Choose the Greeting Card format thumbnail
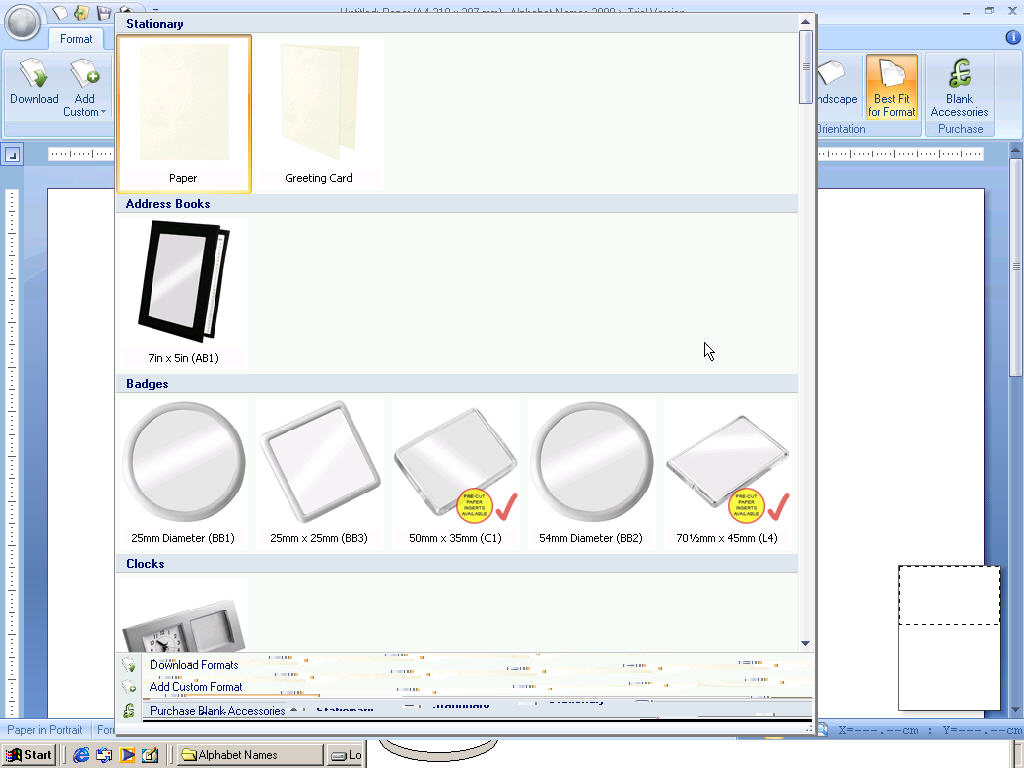Viewport: 1024px width, 768px height. coord(319,113)
